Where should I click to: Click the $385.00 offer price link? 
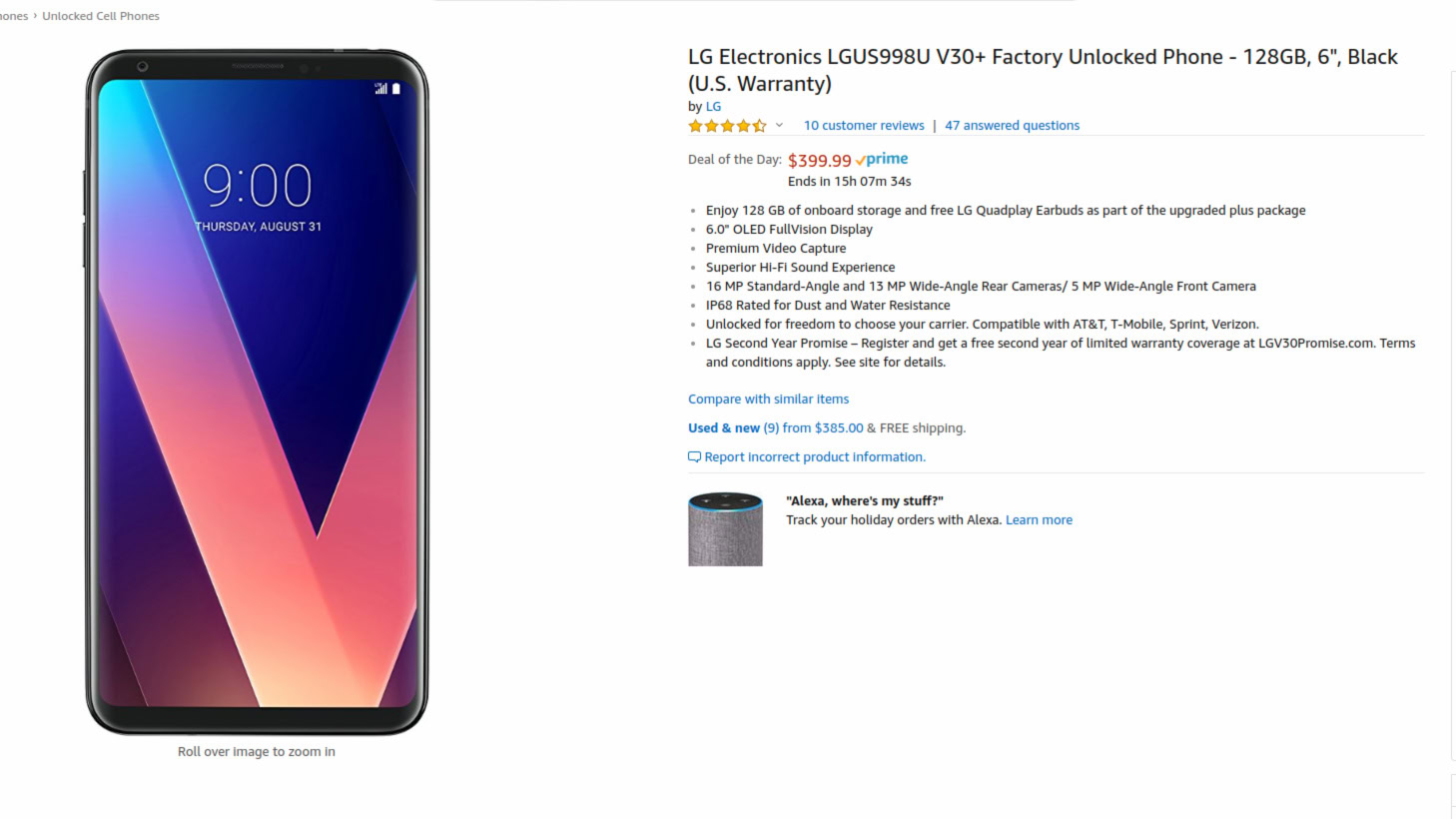[x=839, y=428]
